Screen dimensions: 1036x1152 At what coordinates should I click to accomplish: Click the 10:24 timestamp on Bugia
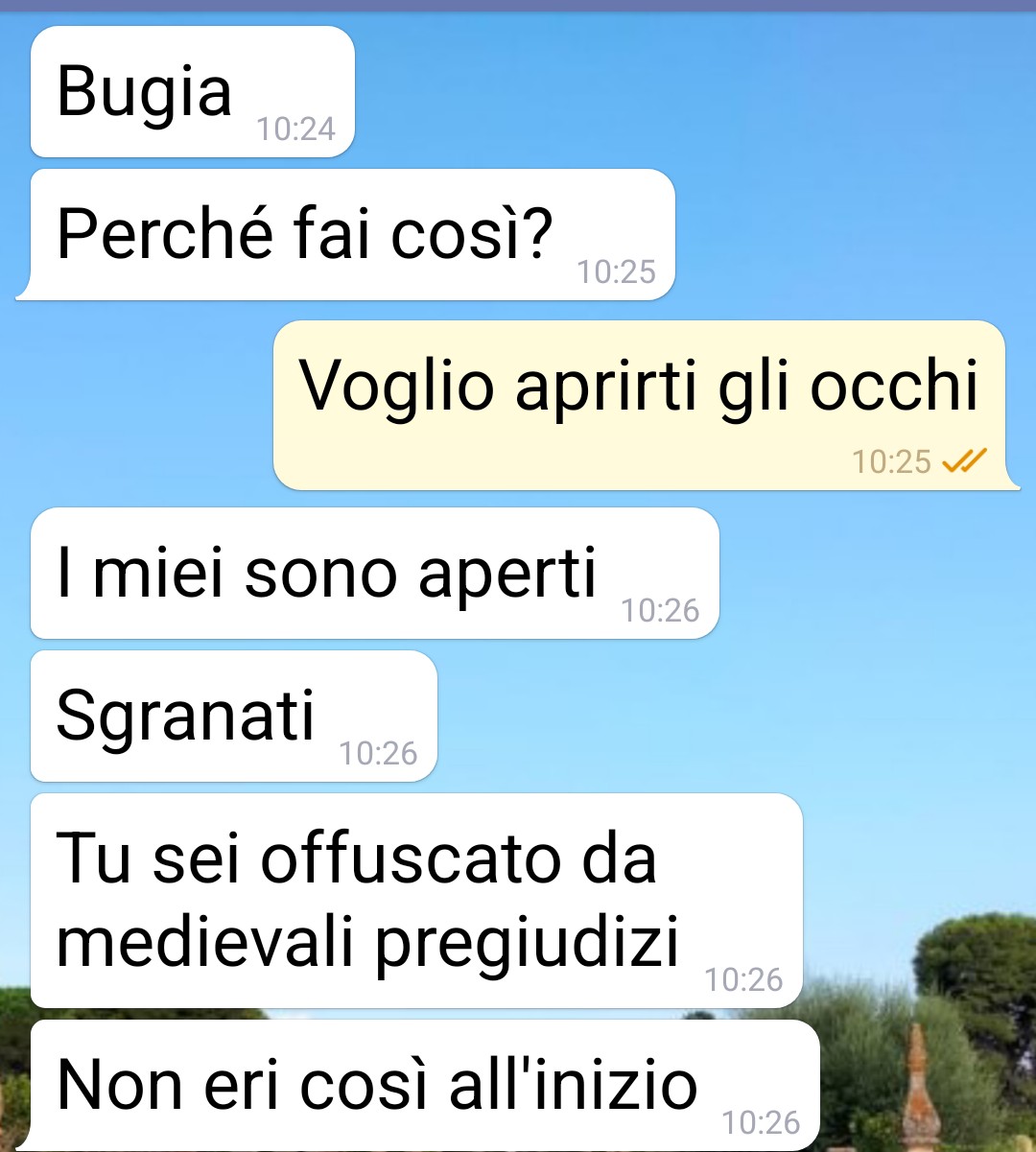295,129
